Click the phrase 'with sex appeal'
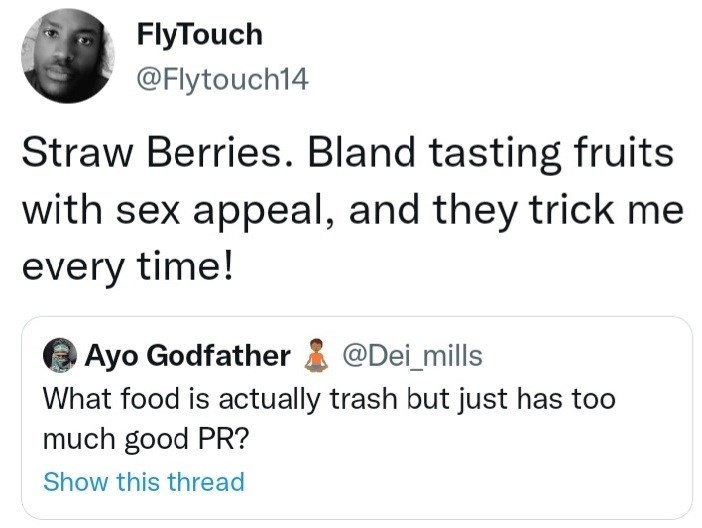Screen dimensions: 702x528 [173, 211]
